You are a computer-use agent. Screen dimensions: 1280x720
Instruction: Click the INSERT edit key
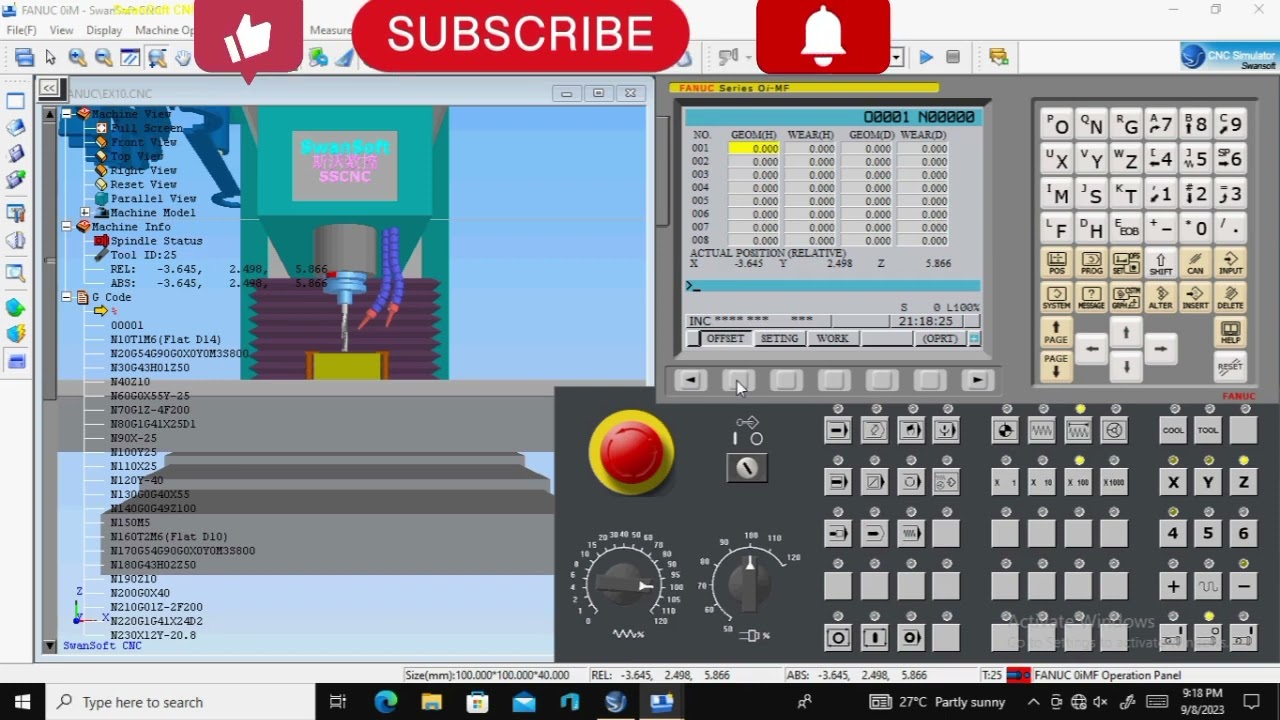coord(1195,298)
